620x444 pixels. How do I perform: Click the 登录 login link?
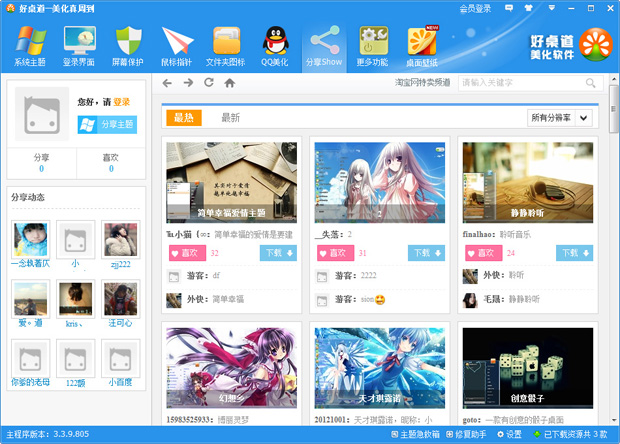pos(121,101)
